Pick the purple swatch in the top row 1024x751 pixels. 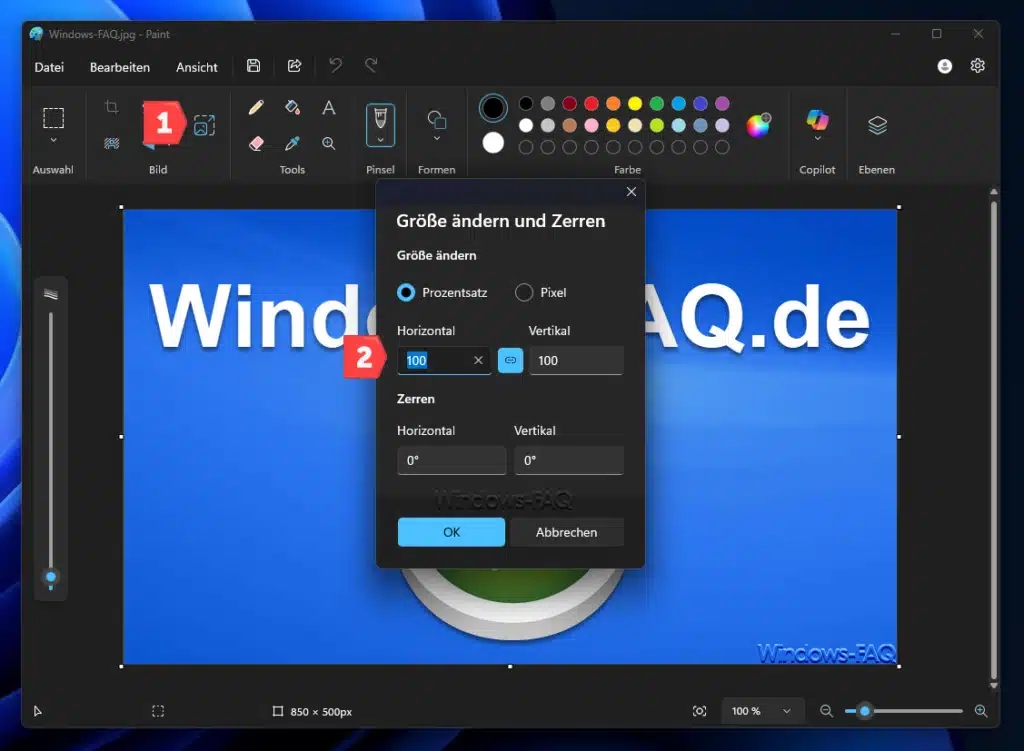point(722,103)
